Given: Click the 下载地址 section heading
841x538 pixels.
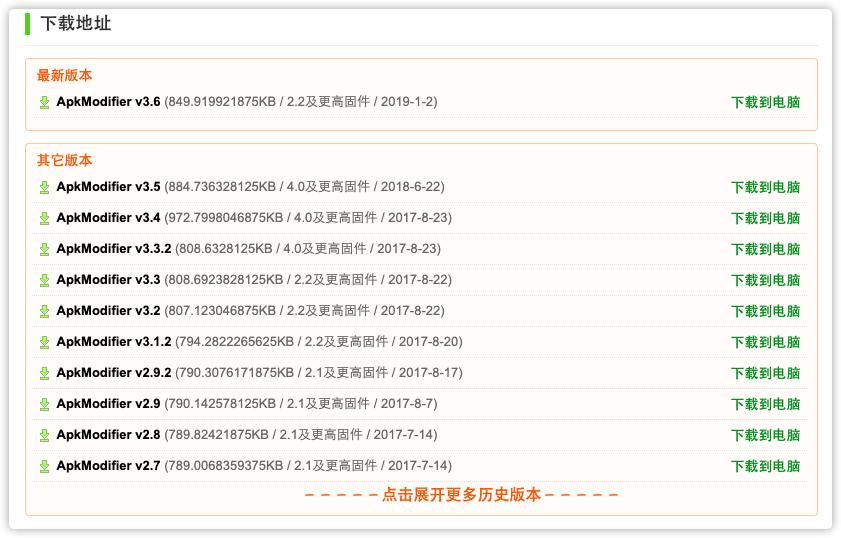Looking at the screenshot, I should click(x=76, y=24).
